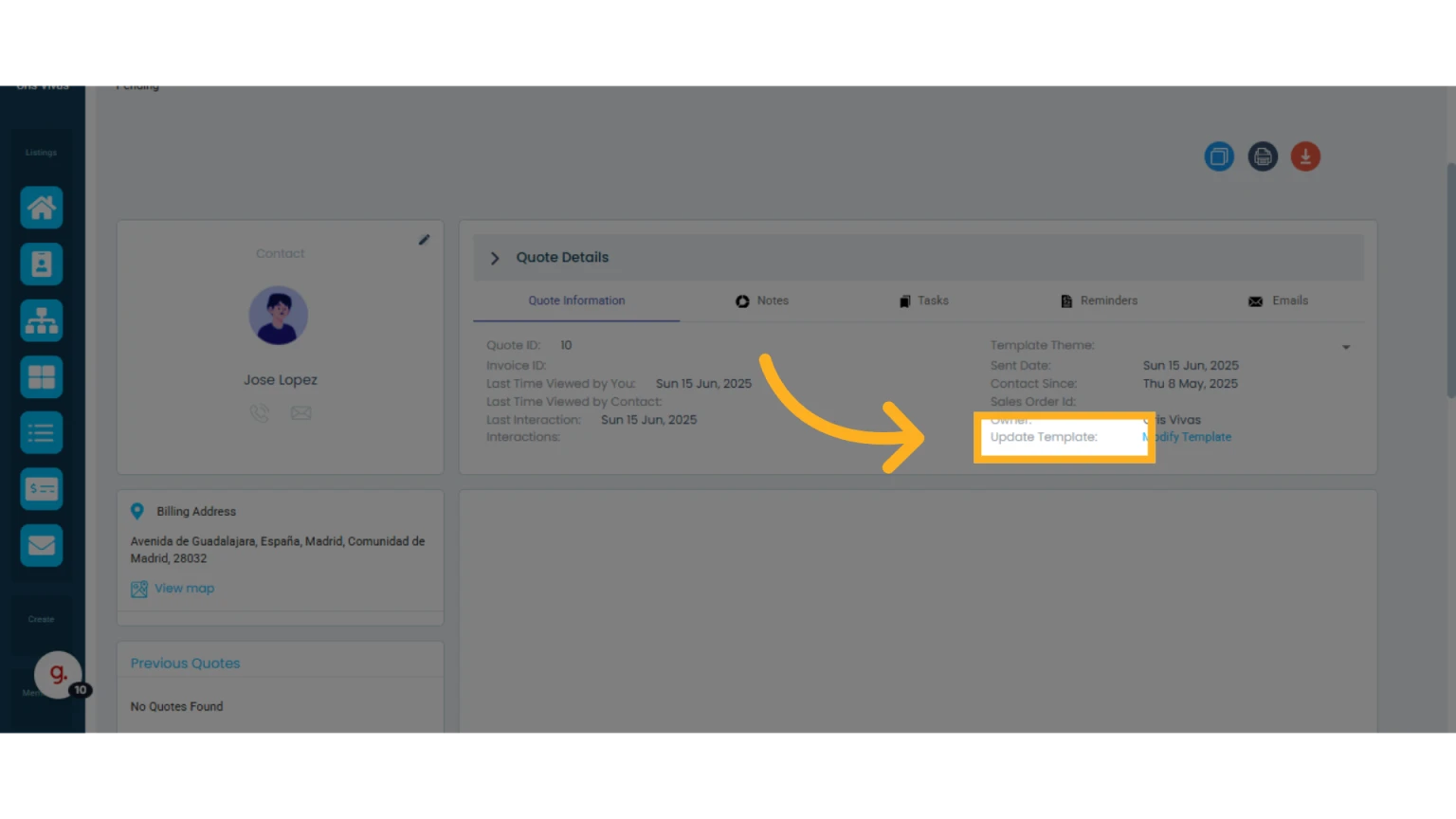Viewport: 1456px width, 819px height.
Task: Click the map icon beside View map
Action: [139, 589]
